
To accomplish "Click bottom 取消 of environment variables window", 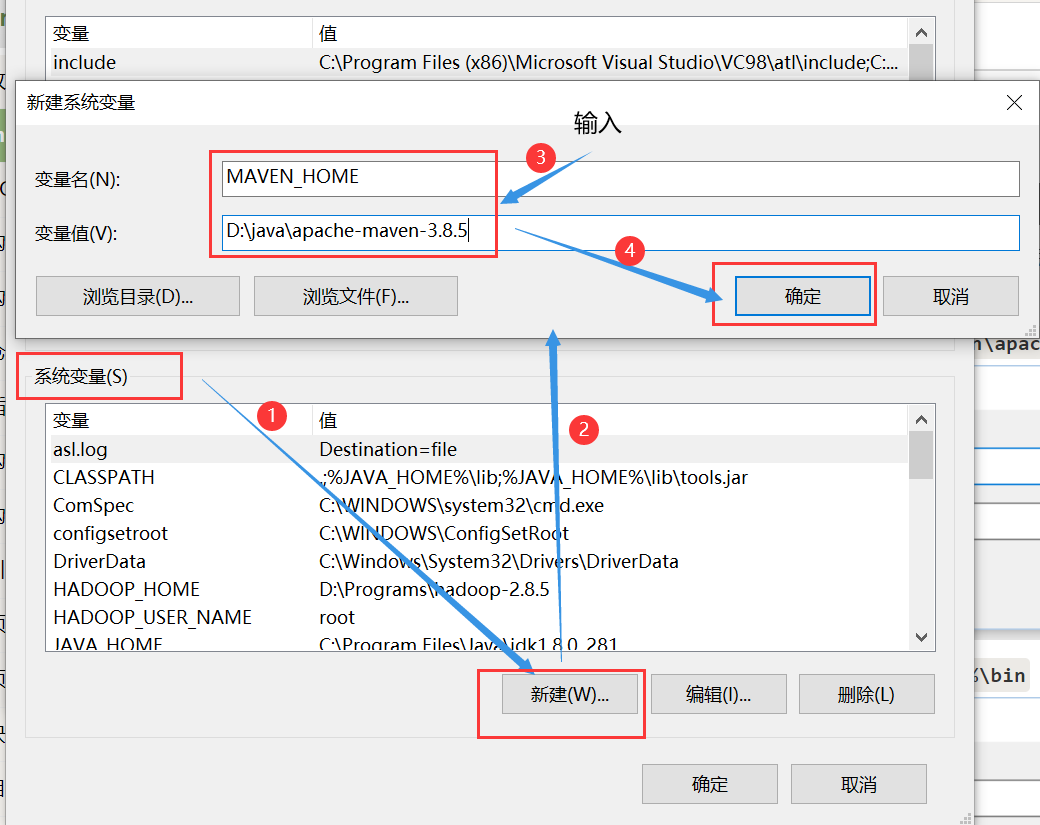I will [858, 784].
